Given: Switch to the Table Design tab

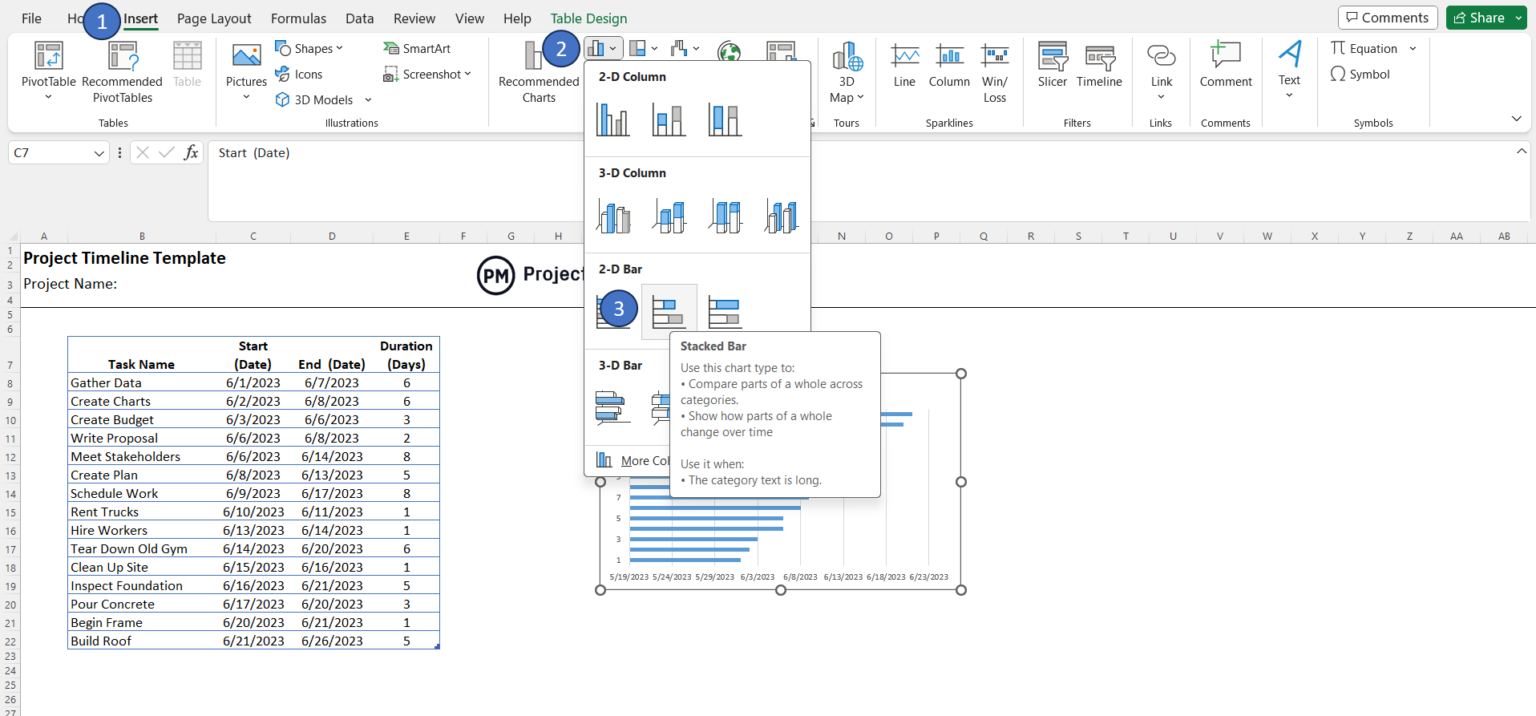Looking at the screenshot, I should tap(588, 17).
